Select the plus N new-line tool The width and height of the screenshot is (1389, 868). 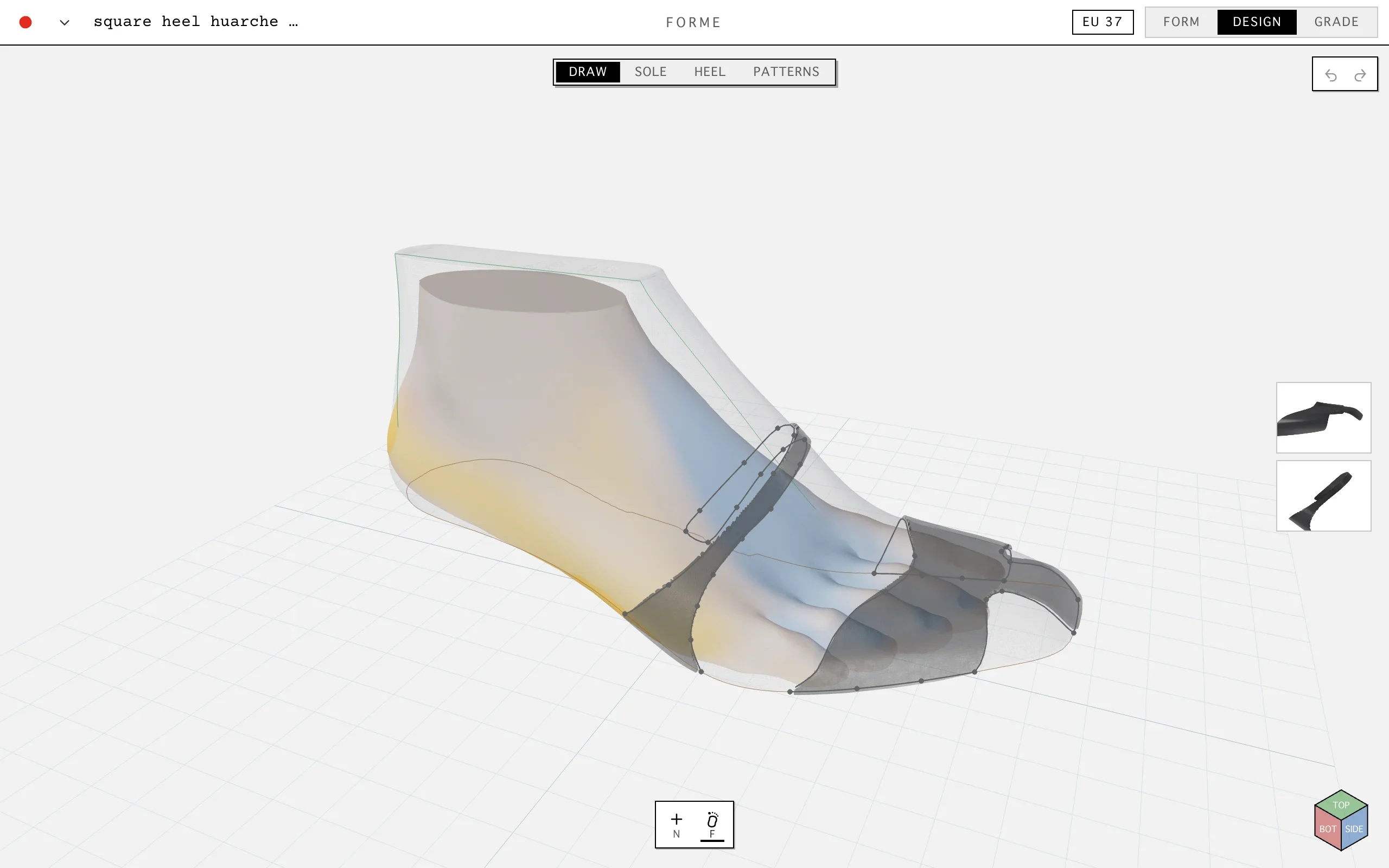point(677,825)
